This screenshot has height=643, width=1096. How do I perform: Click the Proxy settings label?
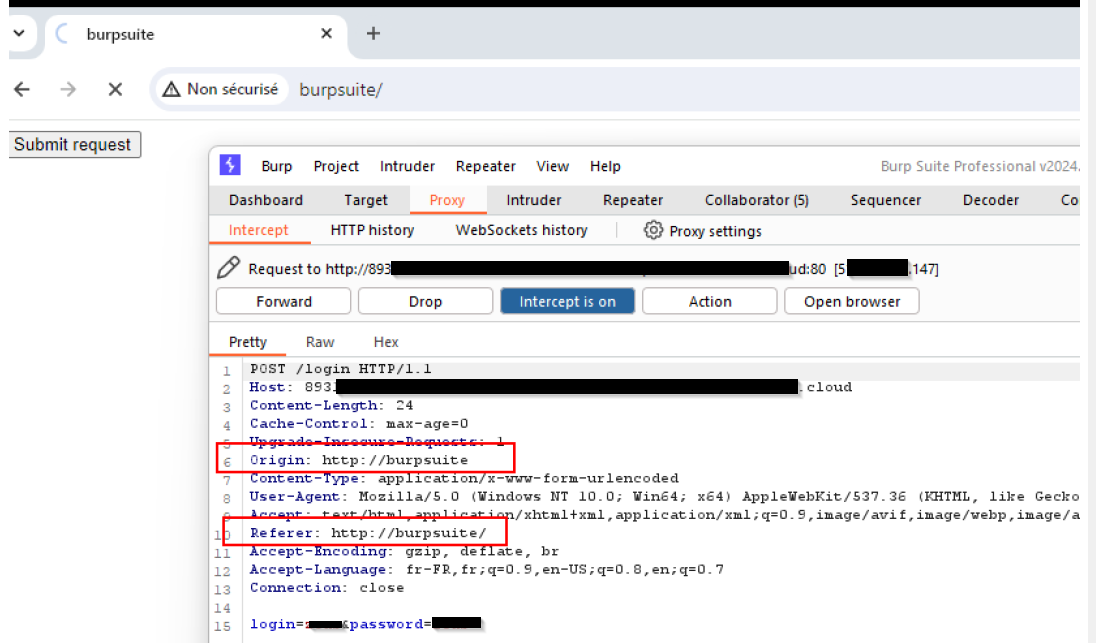(716, 231)
